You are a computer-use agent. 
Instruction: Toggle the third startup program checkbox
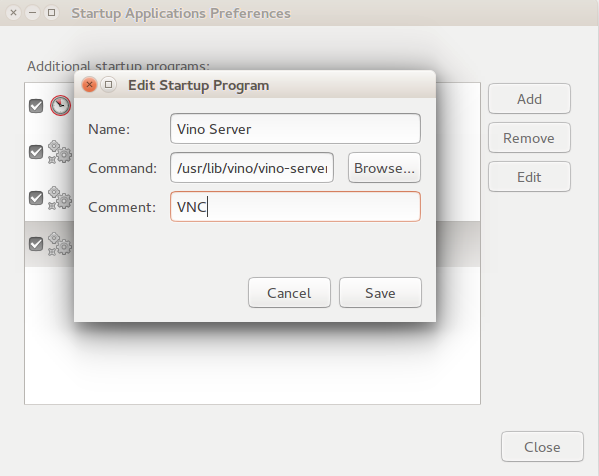pos(36,198)
